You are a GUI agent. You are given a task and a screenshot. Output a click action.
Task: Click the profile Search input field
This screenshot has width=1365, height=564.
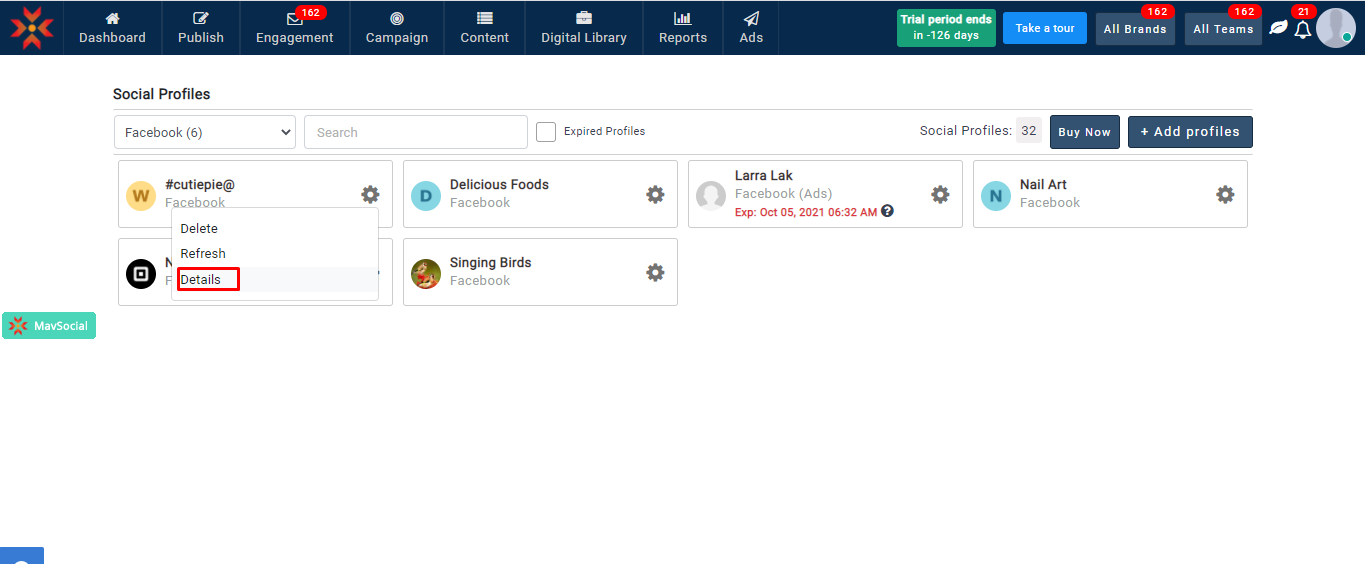(415, 132)
